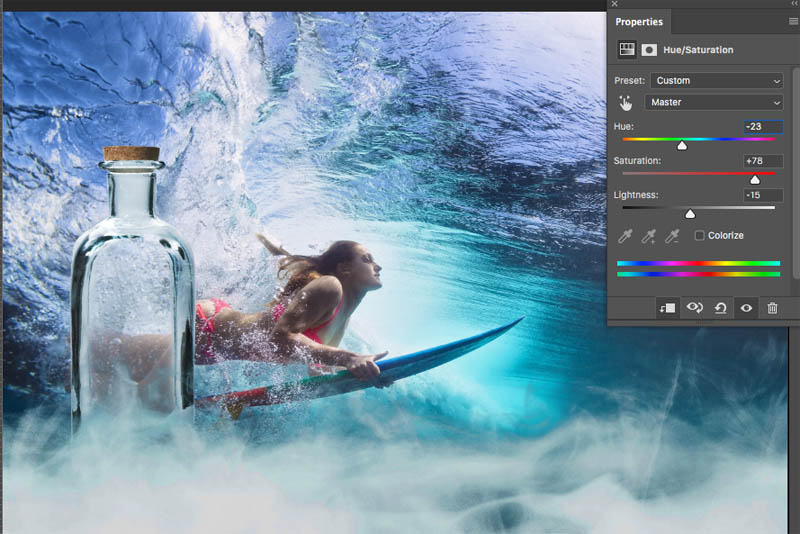Viewport: 800px width, 534px height.
Task: Open the Master channel dropdown
Action: [x=713, y=102]
